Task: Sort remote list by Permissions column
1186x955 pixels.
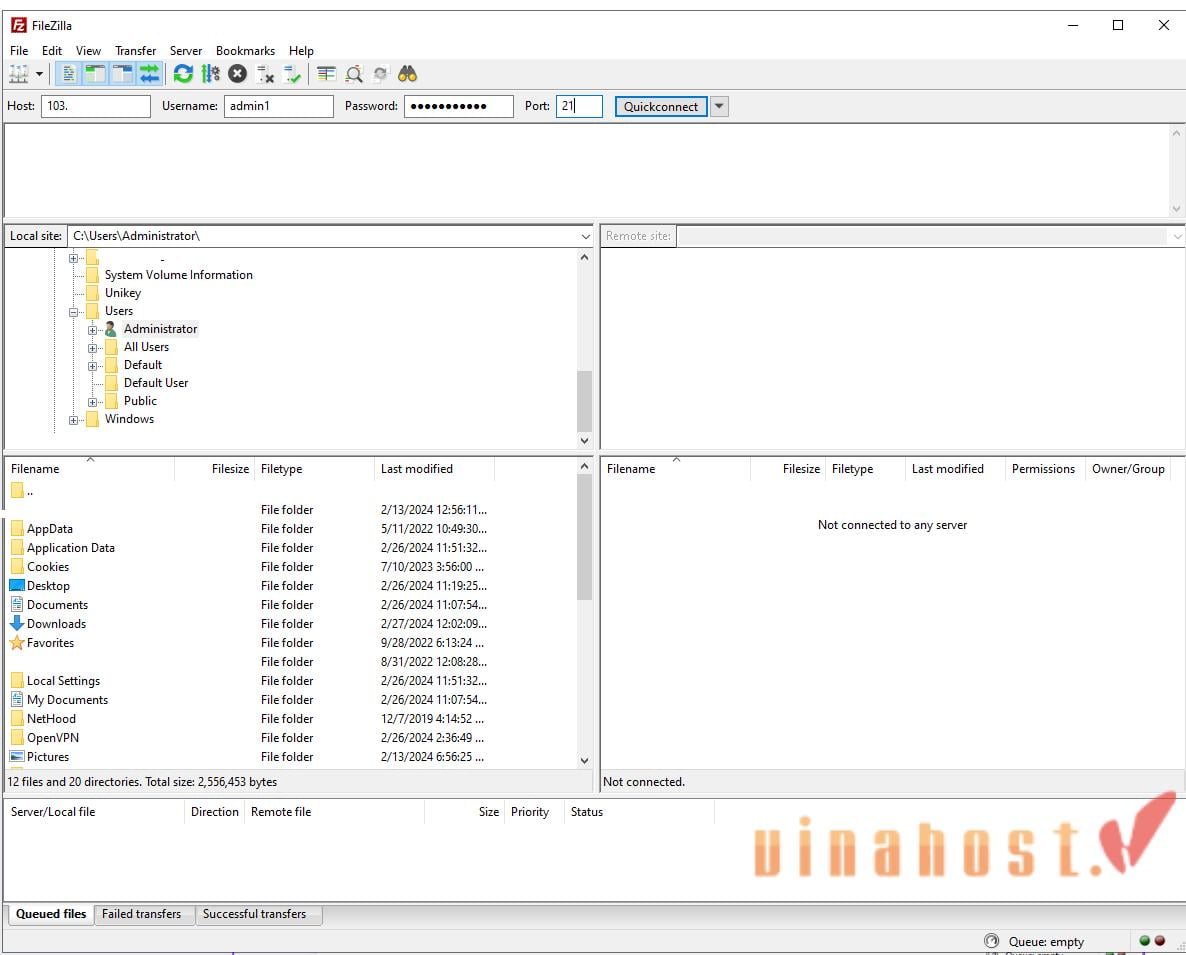Action: click(x=1044, y=469)
